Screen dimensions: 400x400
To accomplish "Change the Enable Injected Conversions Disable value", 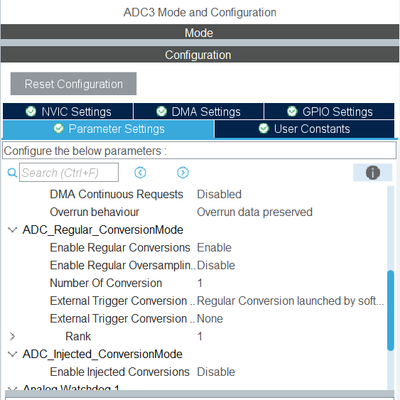I will (x=216, y=372).
